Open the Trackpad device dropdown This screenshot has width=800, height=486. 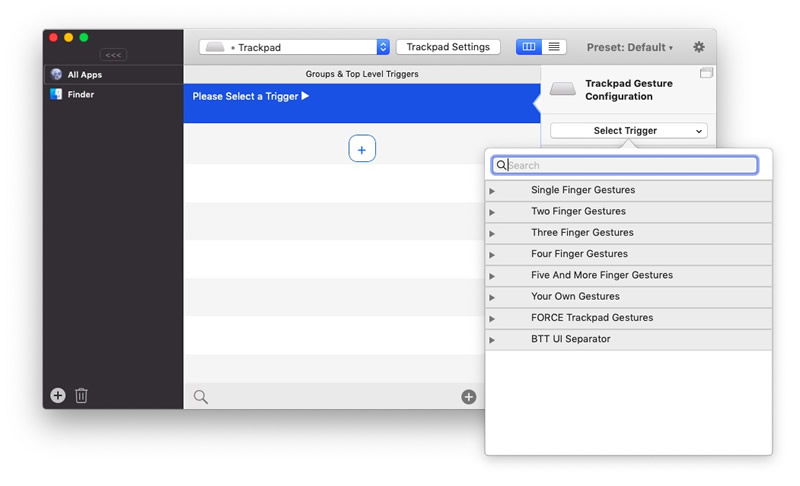[294, 47]
